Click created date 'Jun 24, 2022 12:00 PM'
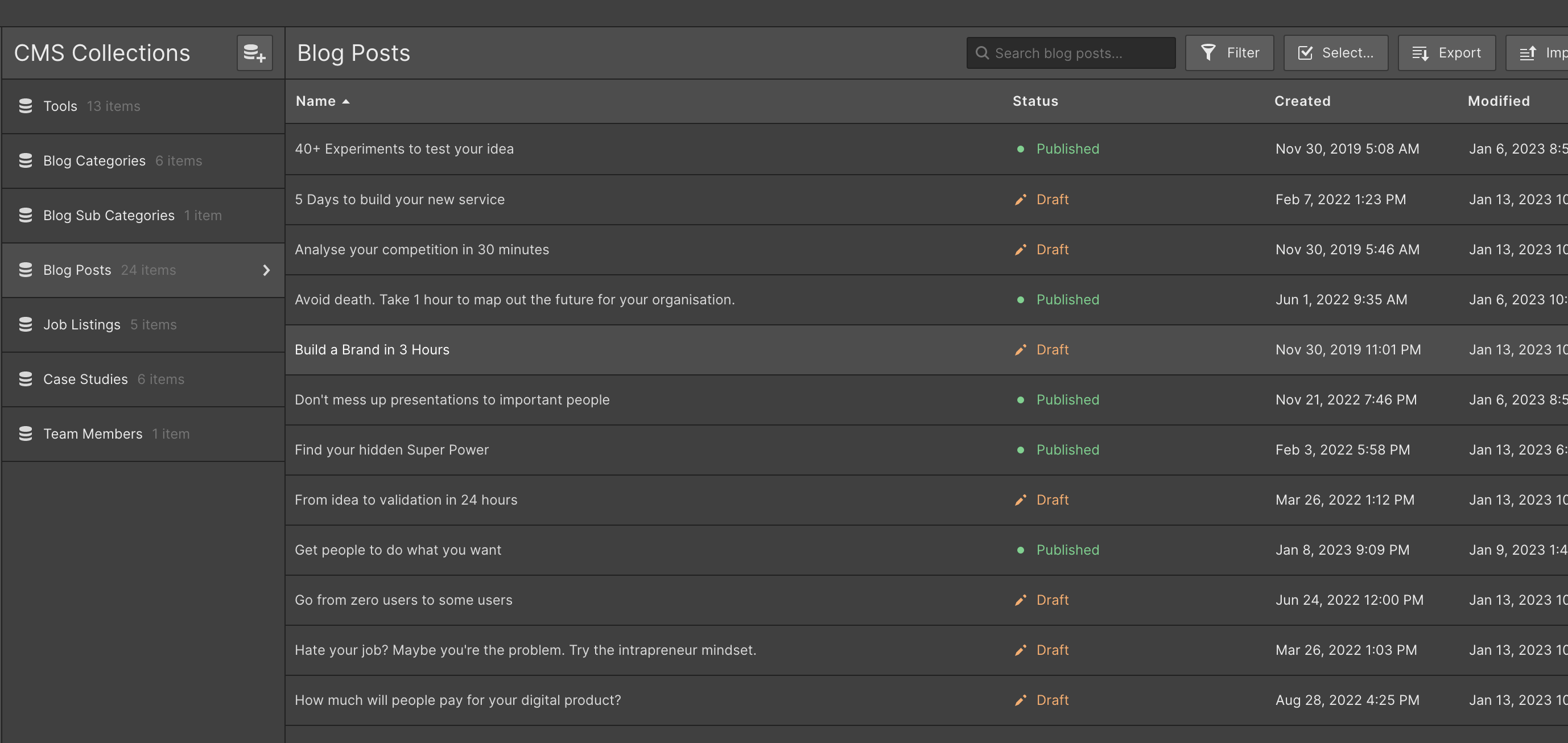The height and width of the screenshot is (743, 1568). click(x=1350, y=600)
